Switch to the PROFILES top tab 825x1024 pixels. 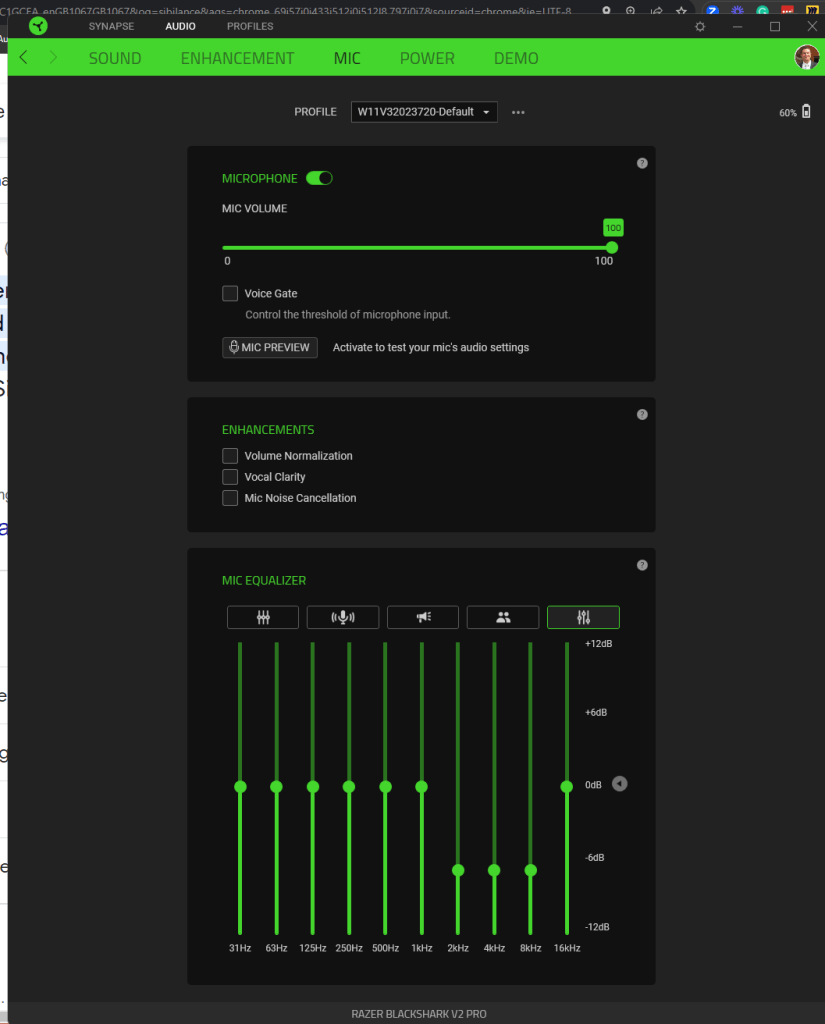[x=250, y=26]
